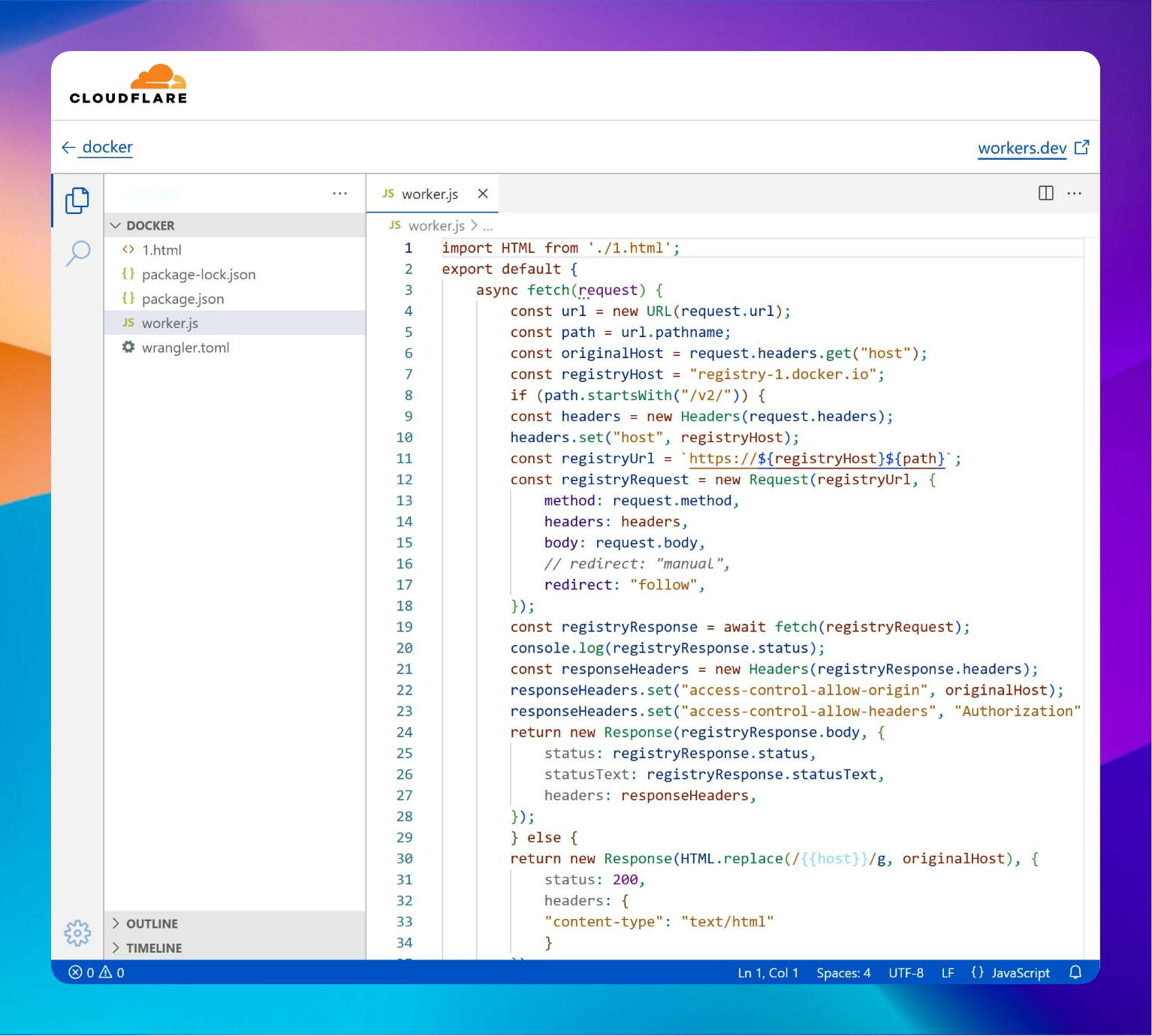Image resolution: width=1152 pixels, height=1036 pixels.
Task: Open package.json file
Action: pyautogui.click(x=234, y=299)
